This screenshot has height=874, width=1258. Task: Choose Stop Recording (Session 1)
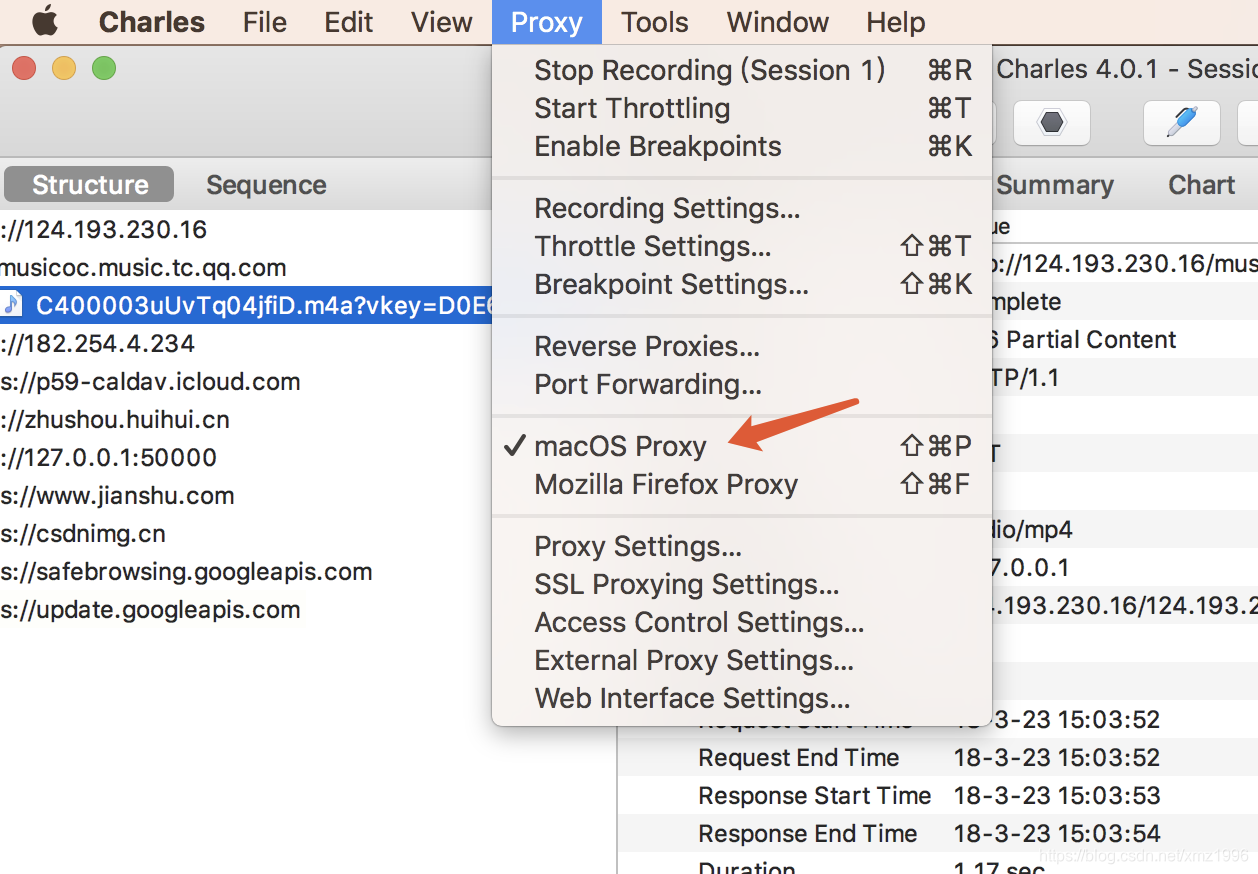(742, 70)
